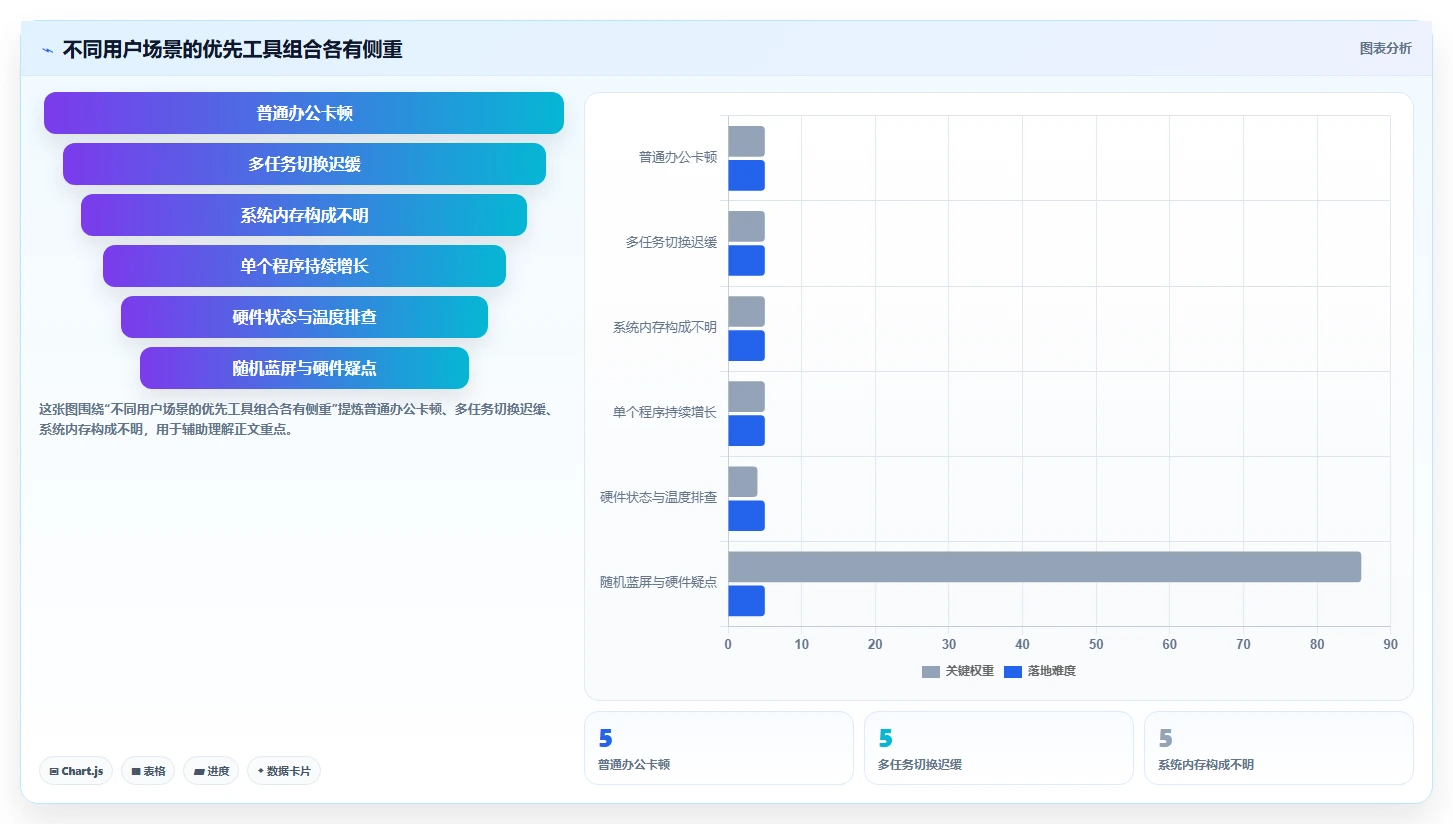
Task: Click the y-axis label 单个程序持续增长
Action: tap(665, 412)
